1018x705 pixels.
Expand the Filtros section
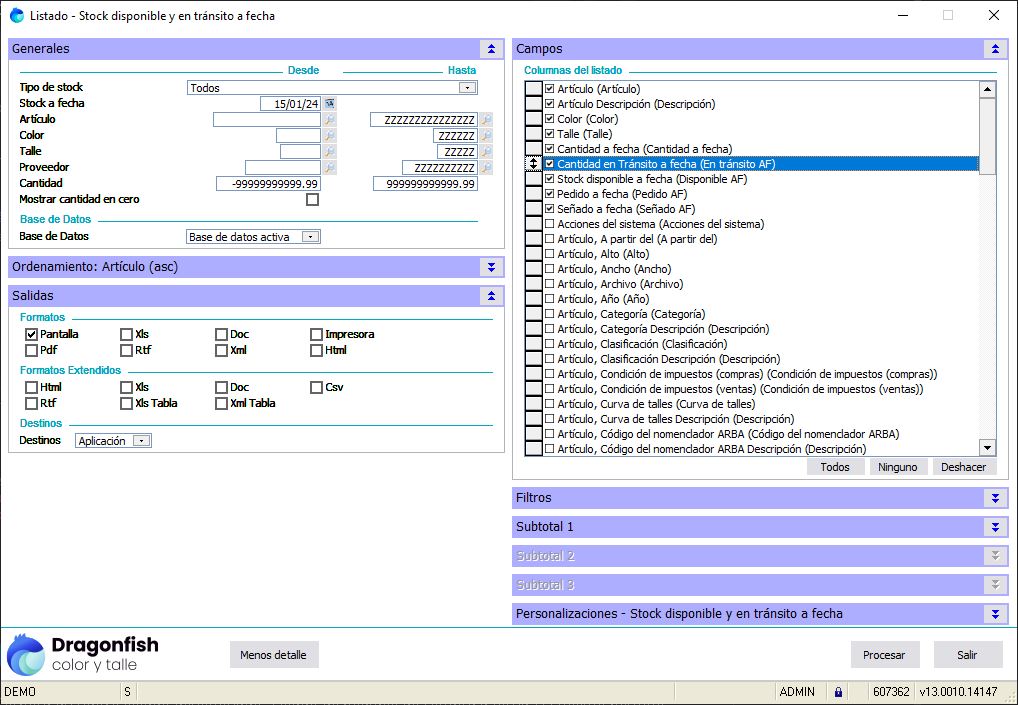click(x=995, y=498)
